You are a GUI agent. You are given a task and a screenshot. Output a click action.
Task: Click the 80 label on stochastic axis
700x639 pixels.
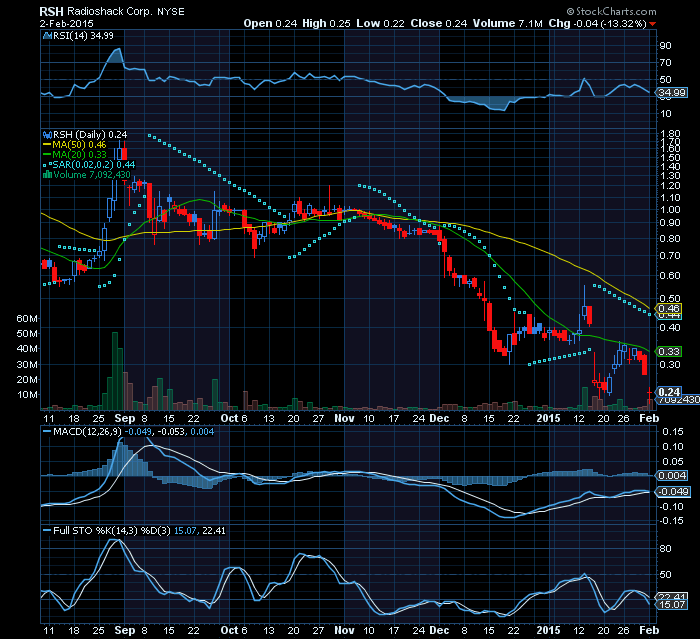[x=665, y=548]
